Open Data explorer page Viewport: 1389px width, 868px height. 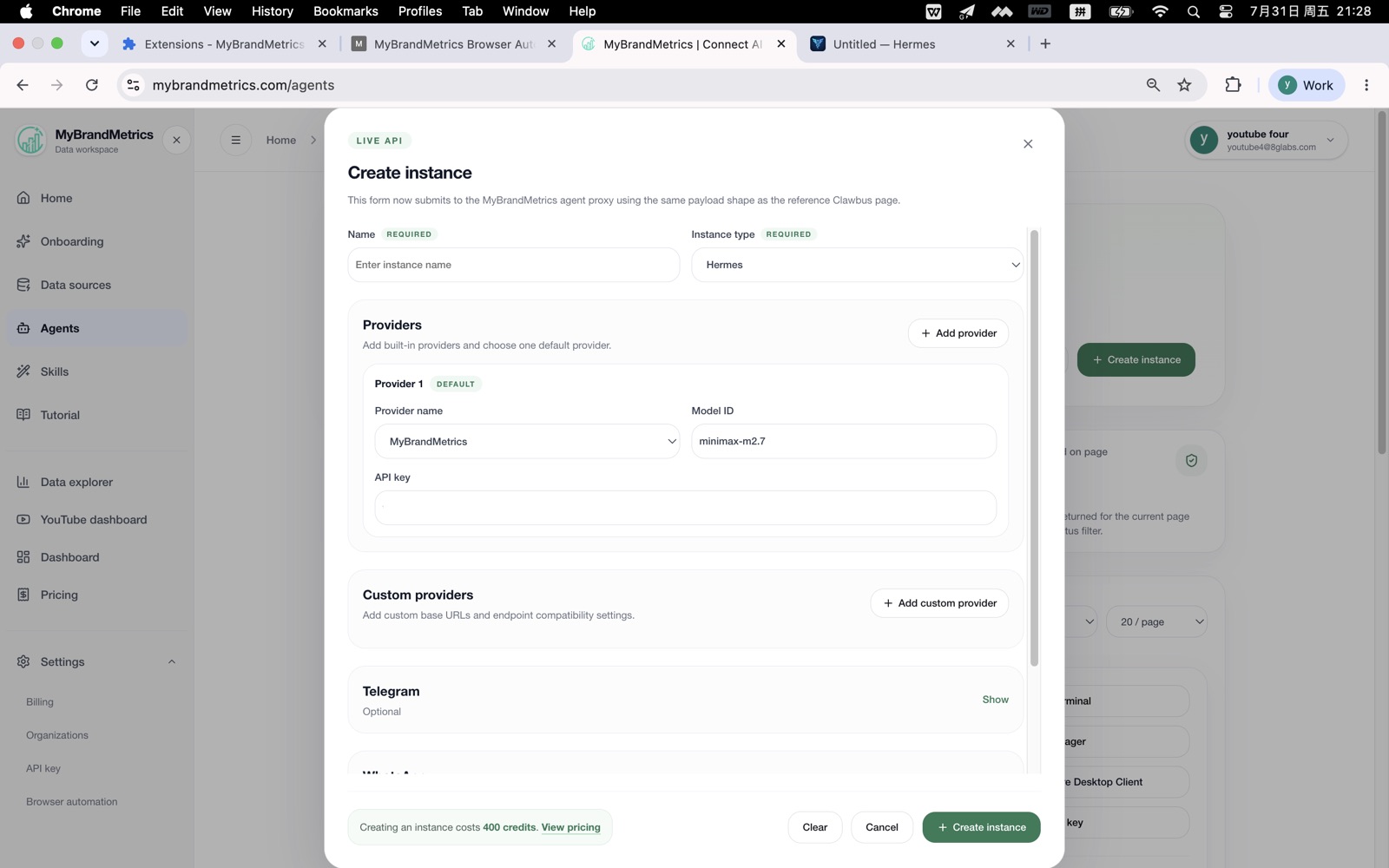(96, 482)
